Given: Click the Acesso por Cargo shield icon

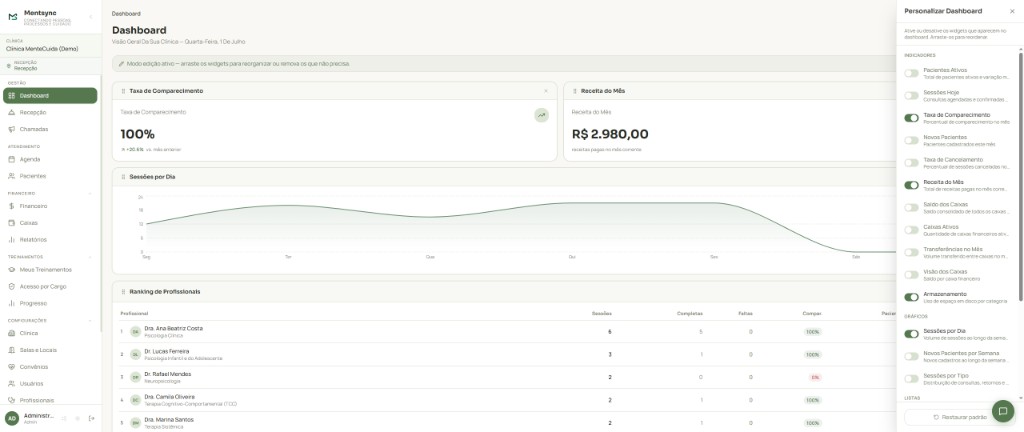Looking at the screenshot, I should 12,286.
